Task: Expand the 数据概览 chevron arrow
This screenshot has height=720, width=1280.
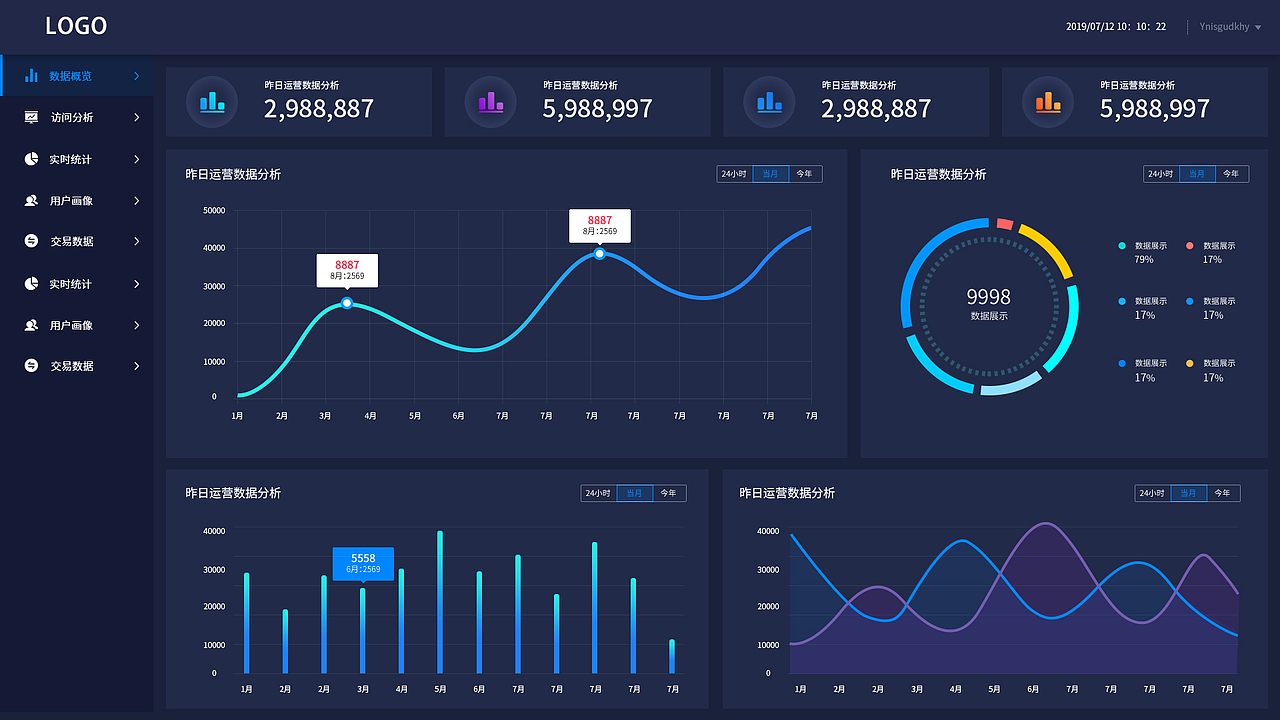Action: [x=137, y=76]
